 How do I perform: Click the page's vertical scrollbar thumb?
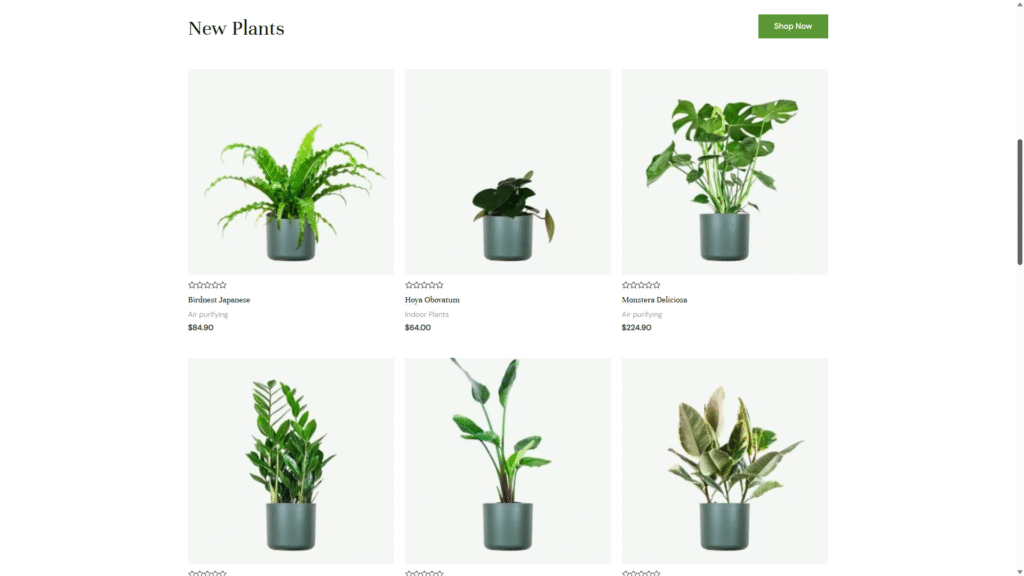1019,202
